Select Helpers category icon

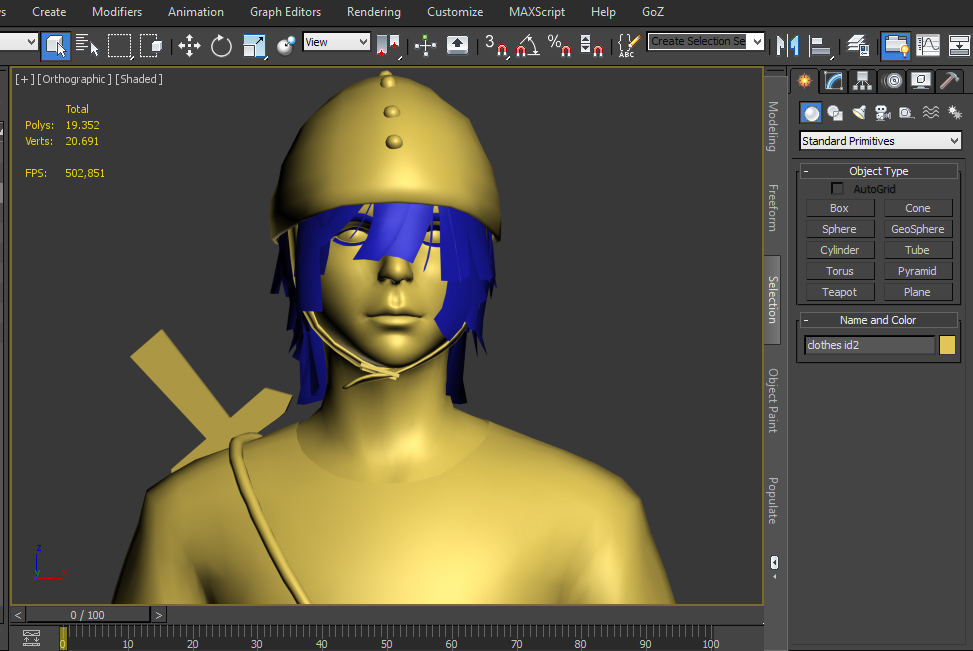tap(906, 113)
